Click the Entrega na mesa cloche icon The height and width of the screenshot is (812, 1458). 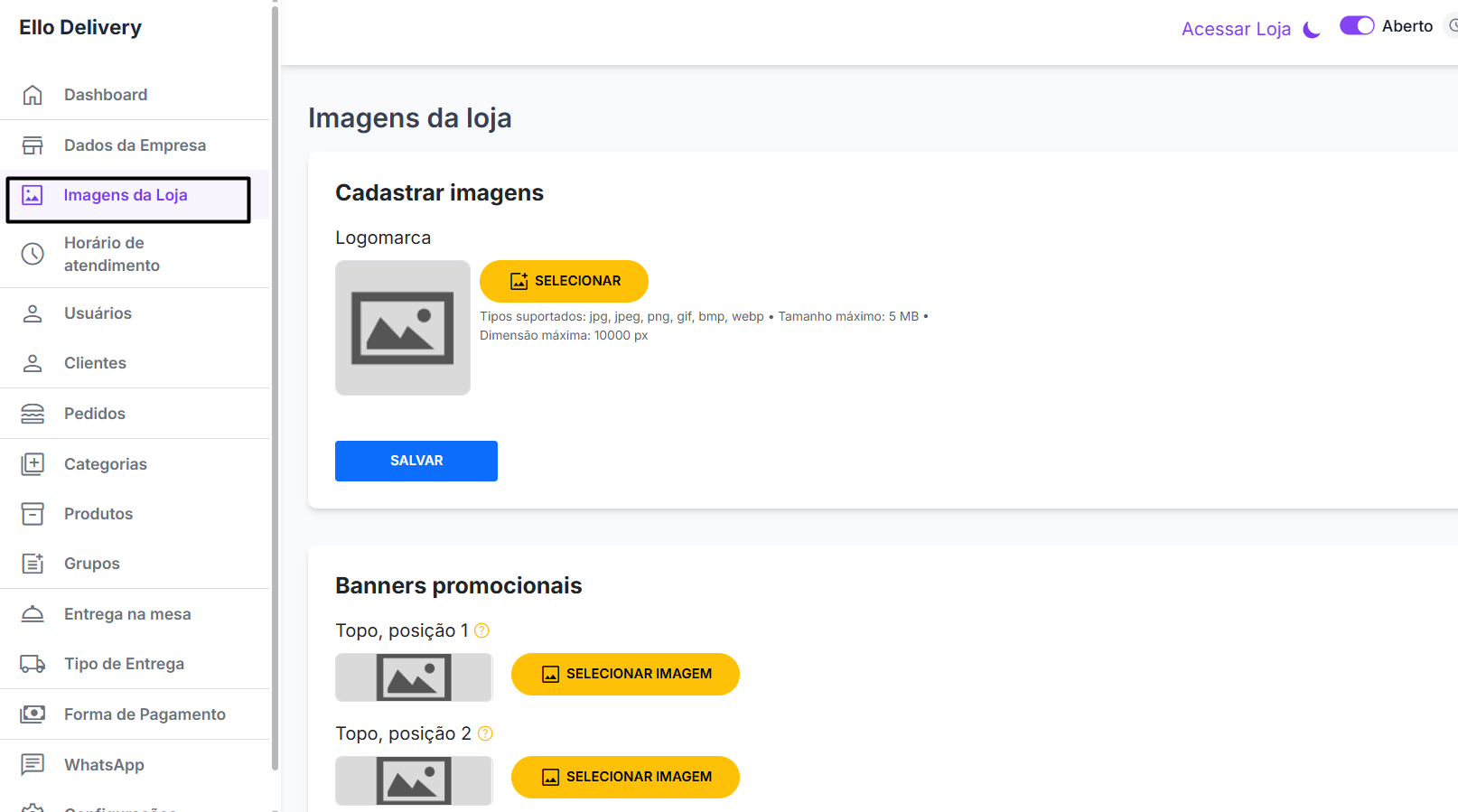coord(33,614)
